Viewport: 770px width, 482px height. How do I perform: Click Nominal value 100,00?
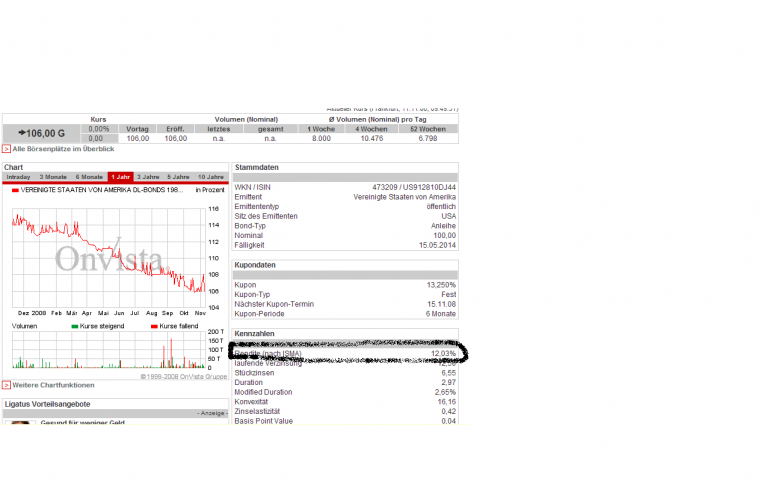[444, 236]
